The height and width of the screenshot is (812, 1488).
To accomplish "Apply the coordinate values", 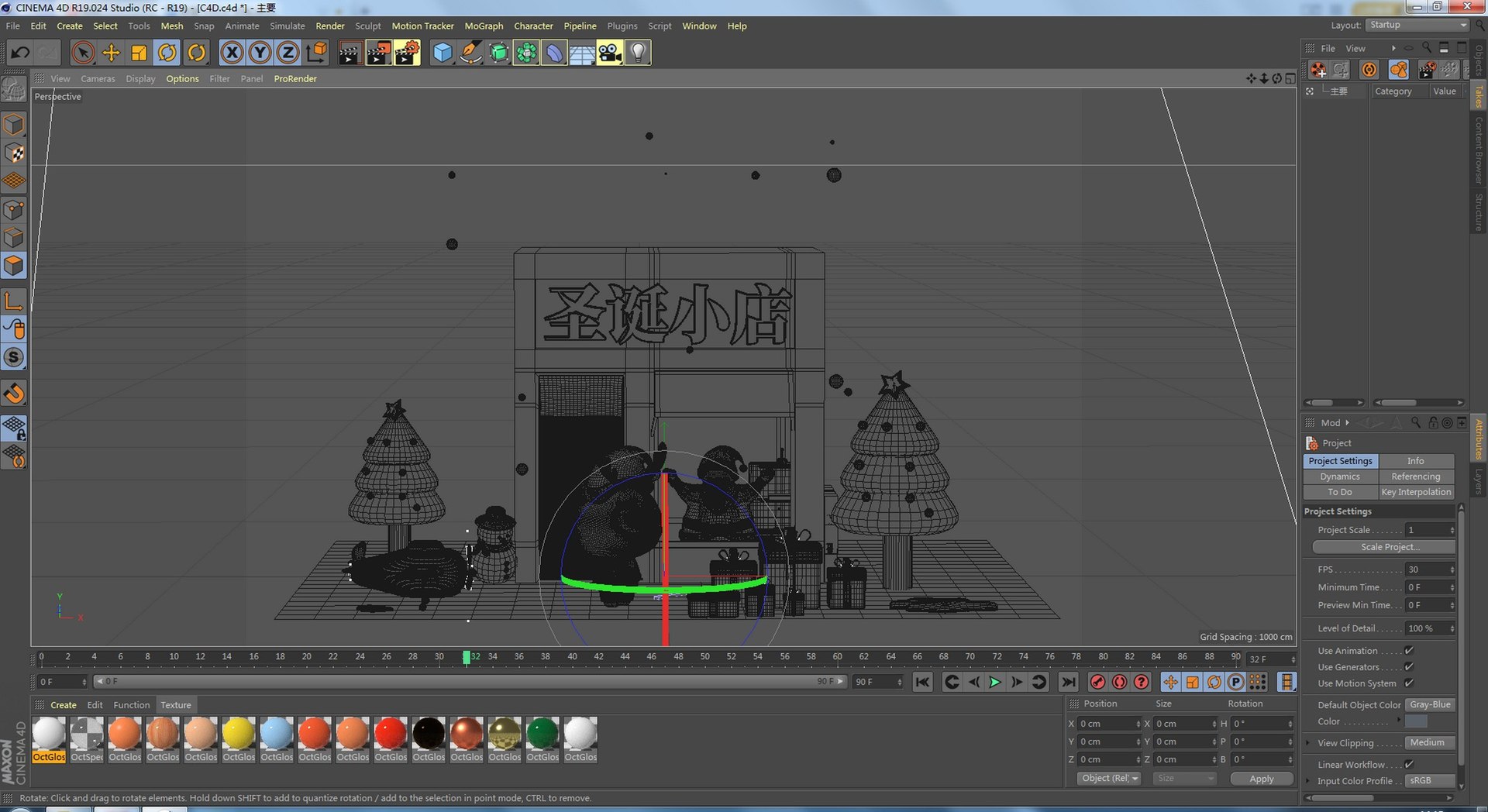I will [x=1262, y=779].
